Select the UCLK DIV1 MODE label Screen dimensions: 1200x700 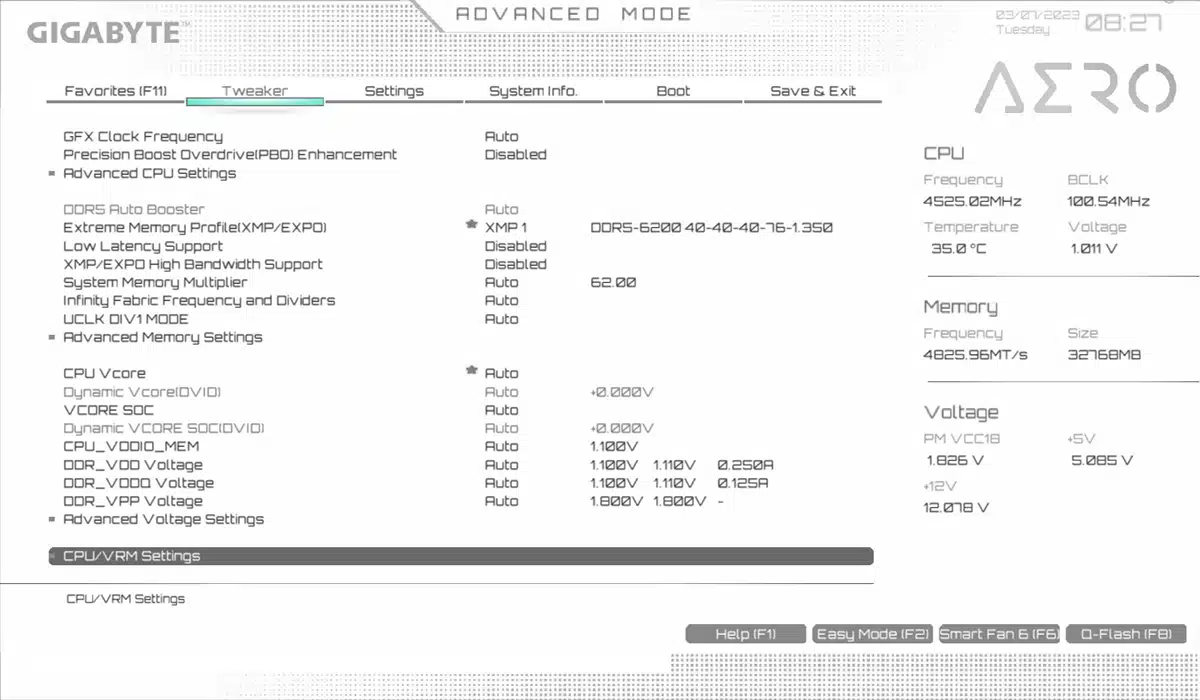click(126, 319)
